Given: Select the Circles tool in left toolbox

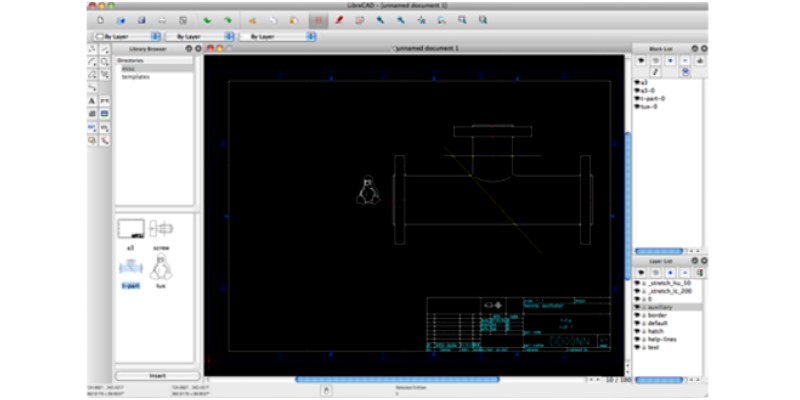Looking at the screenshot, I should 105,62.
